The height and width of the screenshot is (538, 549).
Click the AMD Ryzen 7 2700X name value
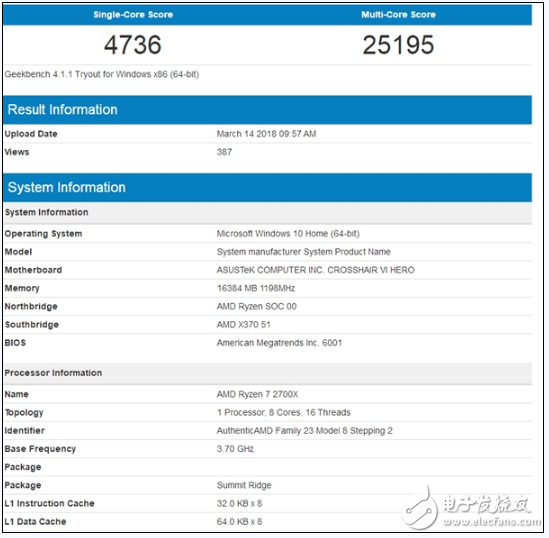257,394
